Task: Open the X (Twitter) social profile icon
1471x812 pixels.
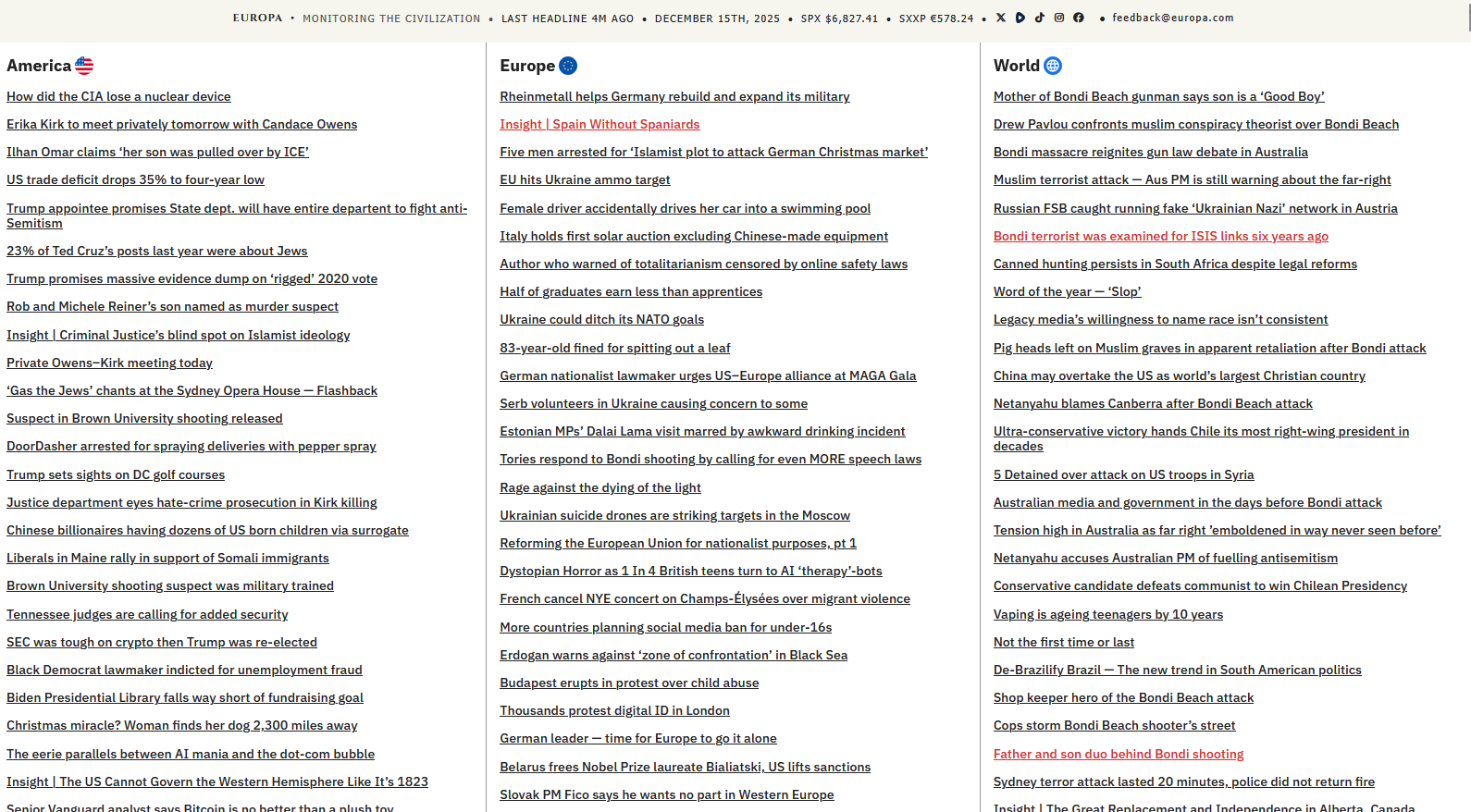Action: [1000, 18]
